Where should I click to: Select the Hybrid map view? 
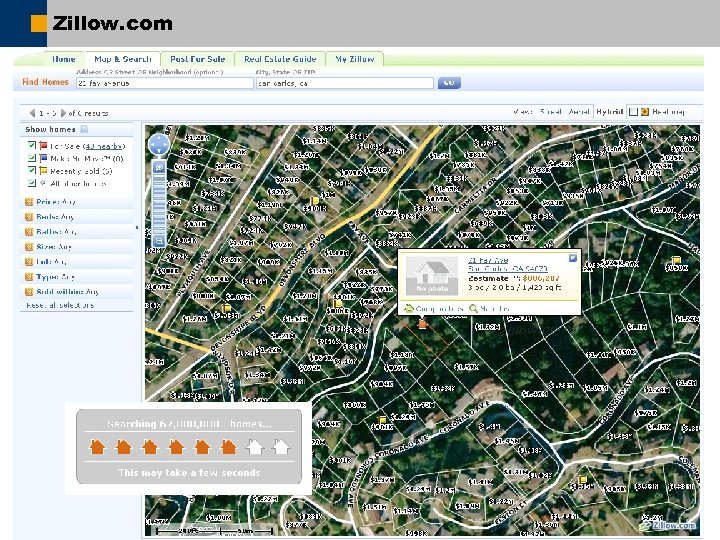tap(609, 112)
